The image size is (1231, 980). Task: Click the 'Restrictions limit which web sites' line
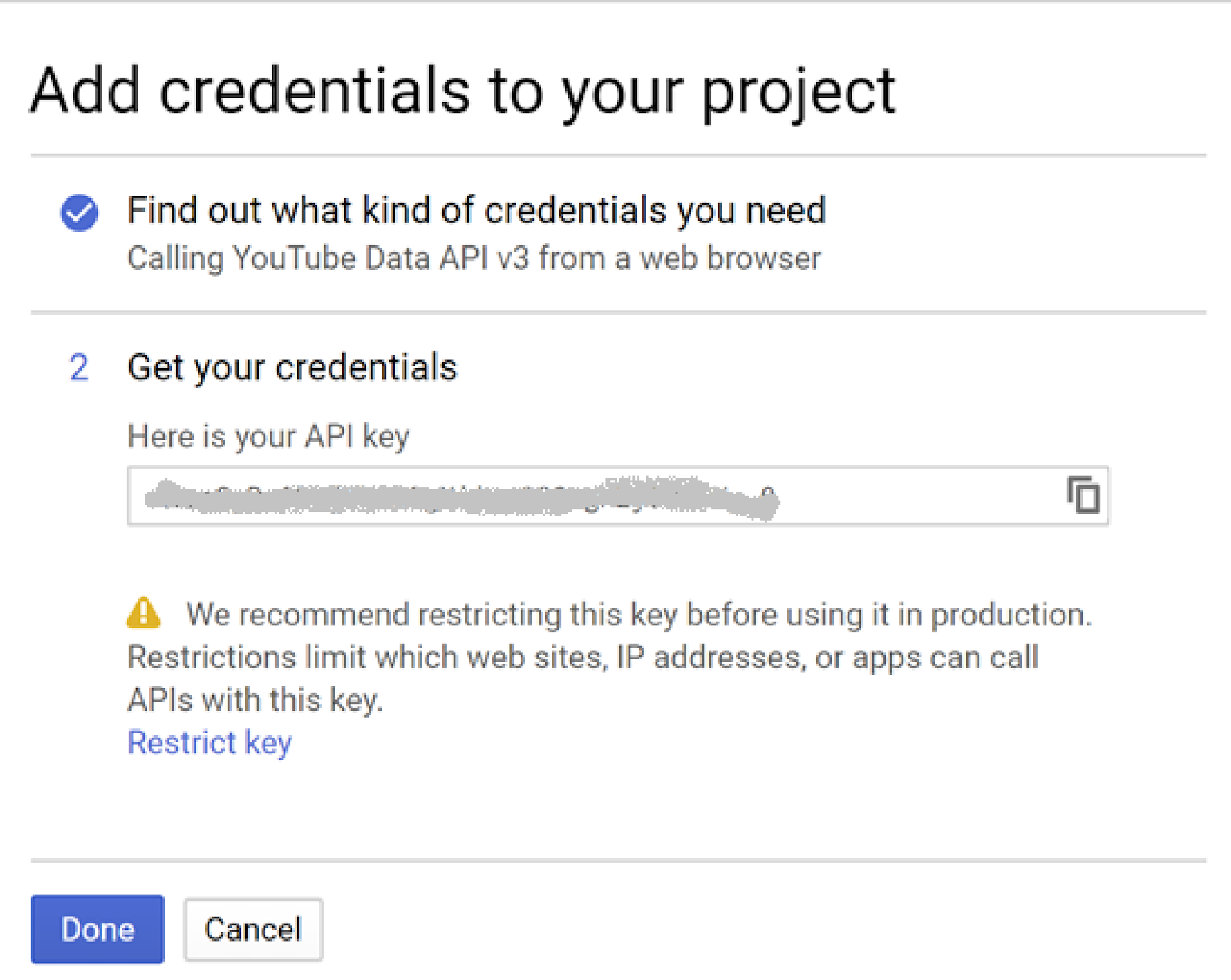click(583, 658)
